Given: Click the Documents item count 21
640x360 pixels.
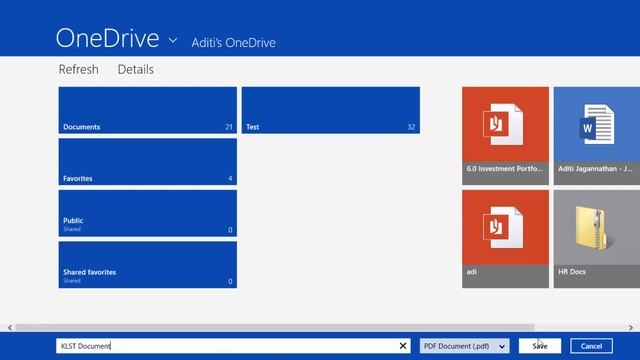Looking at the screenshot, I should 229,127.
